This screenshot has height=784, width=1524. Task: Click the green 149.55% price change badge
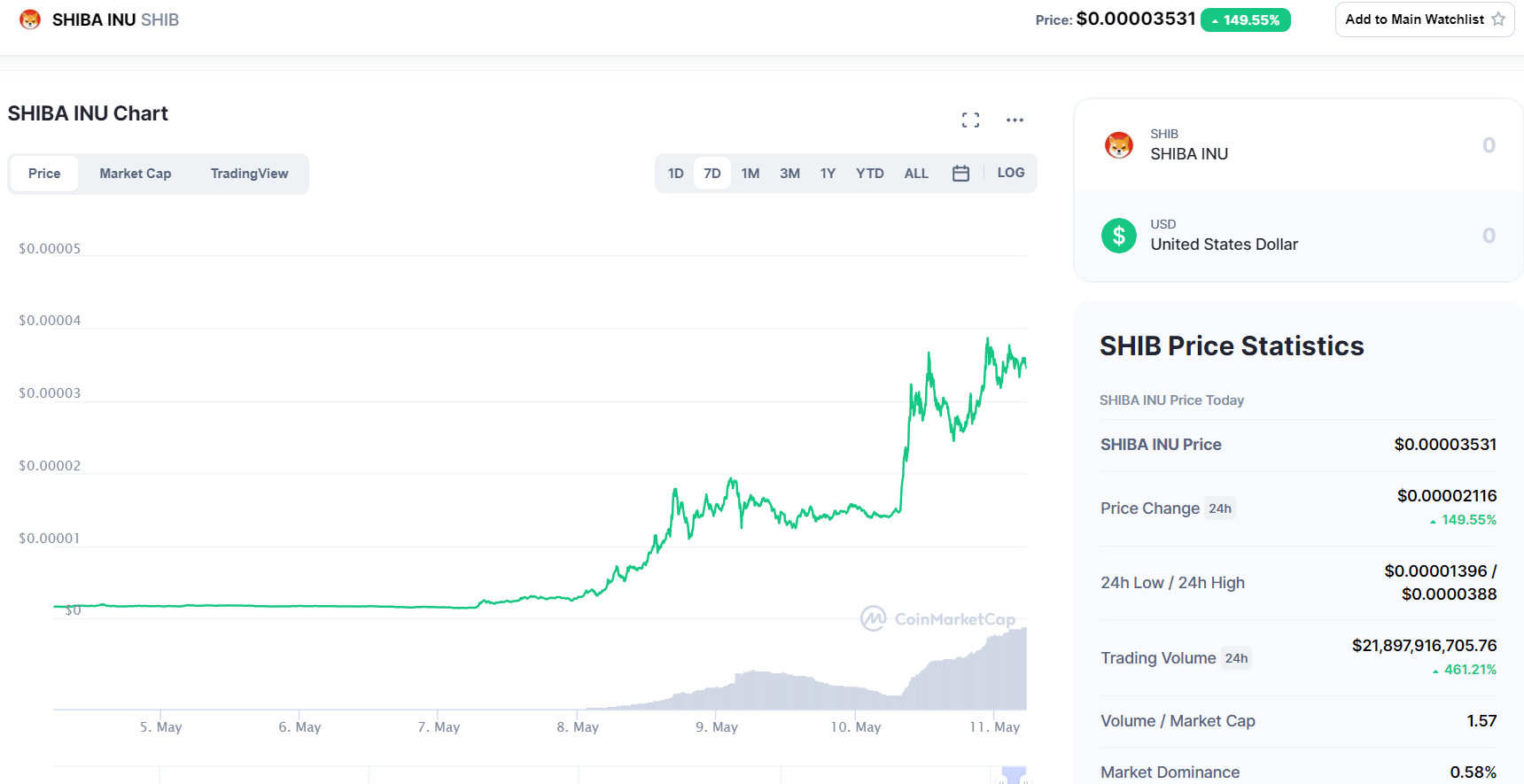pyautogui.click(x=1246, y=19)
